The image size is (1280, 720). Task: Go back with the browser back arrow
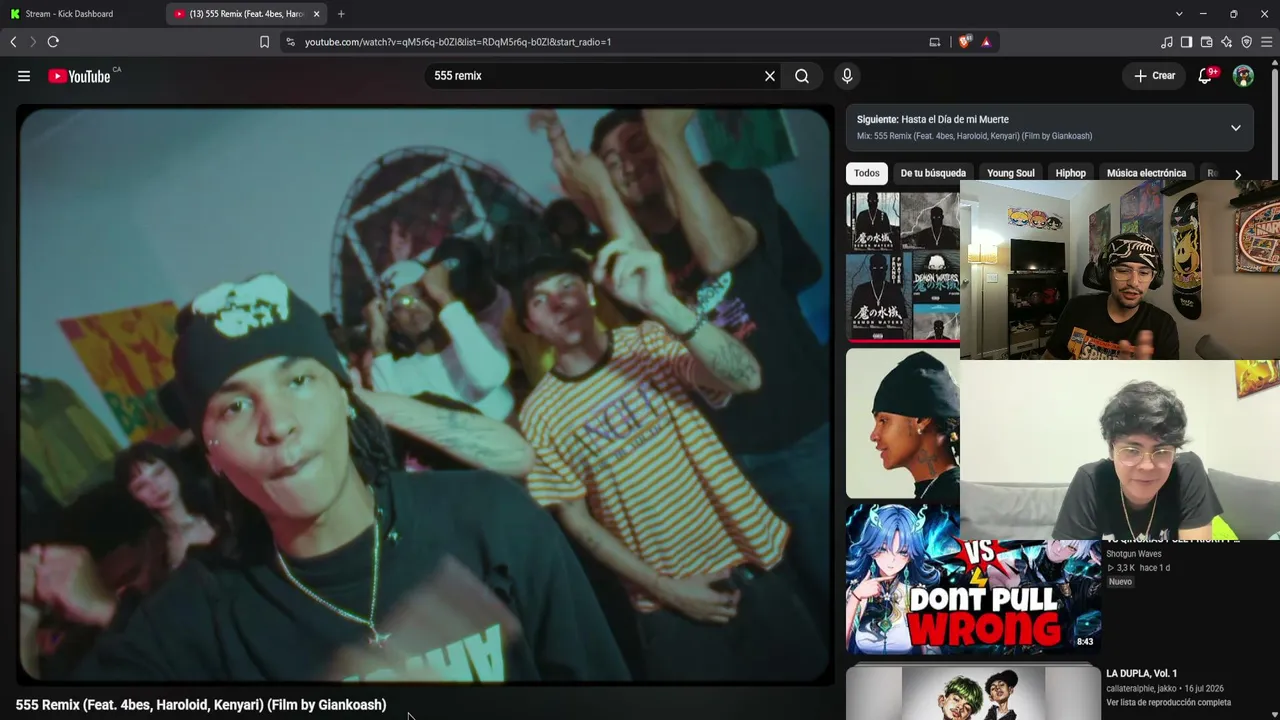click(13, 42)
